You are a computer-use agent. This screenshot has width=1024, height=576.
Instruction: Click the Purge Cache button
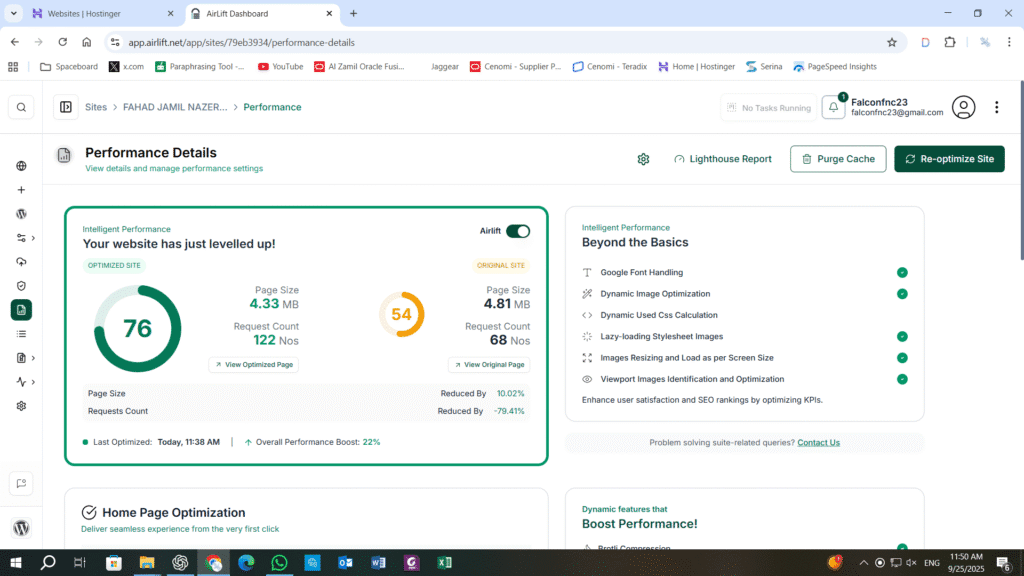838,159
